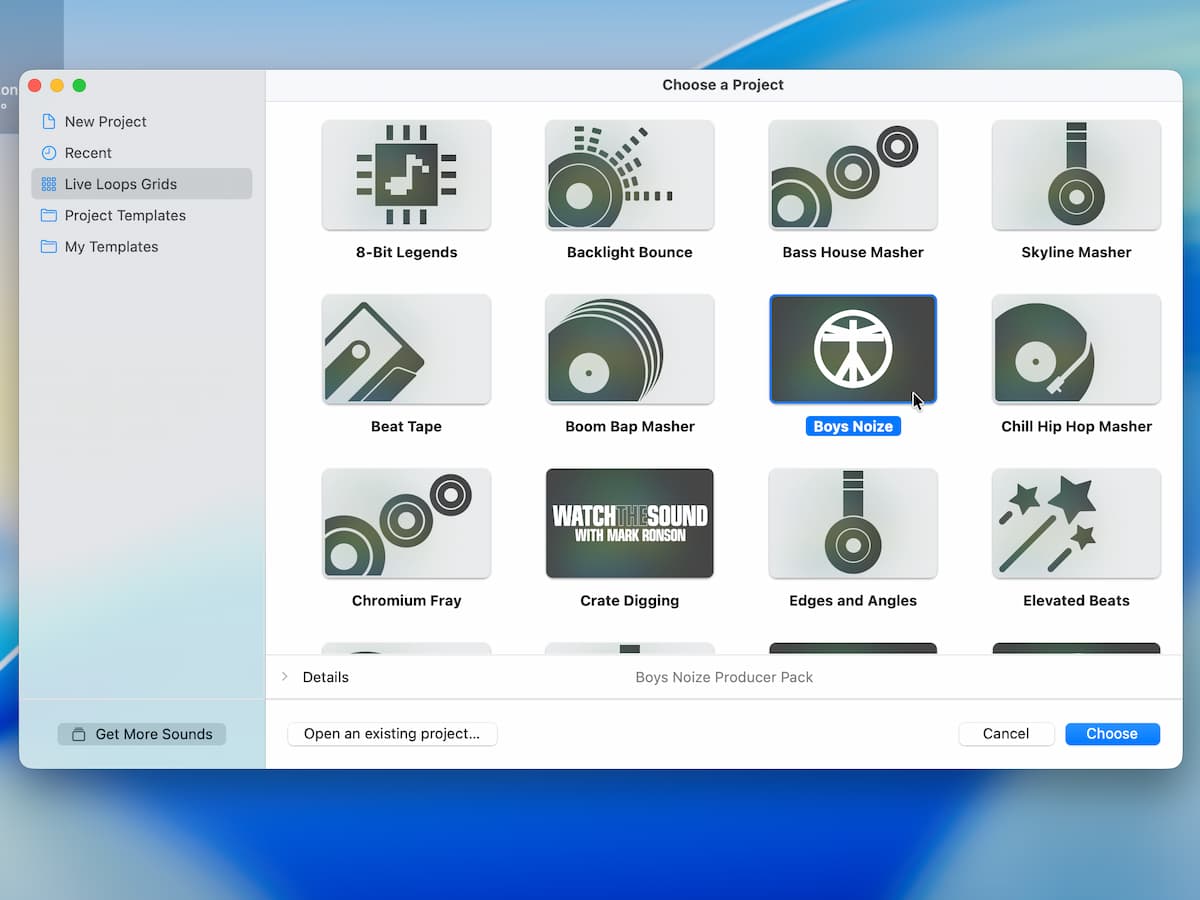This screenshot has height=900, width=1200.
Task: Select the Backlight Bounce grid thumbnail
Action: click(x=630, y=175)
